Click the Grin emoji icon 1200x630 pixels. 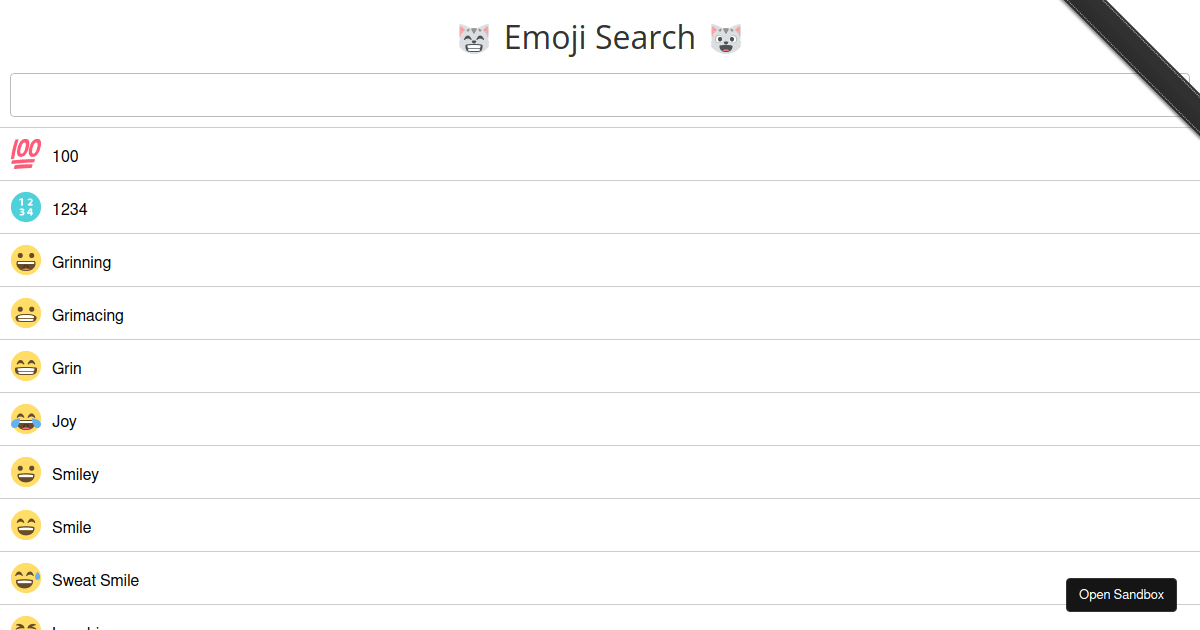(25, 367)
